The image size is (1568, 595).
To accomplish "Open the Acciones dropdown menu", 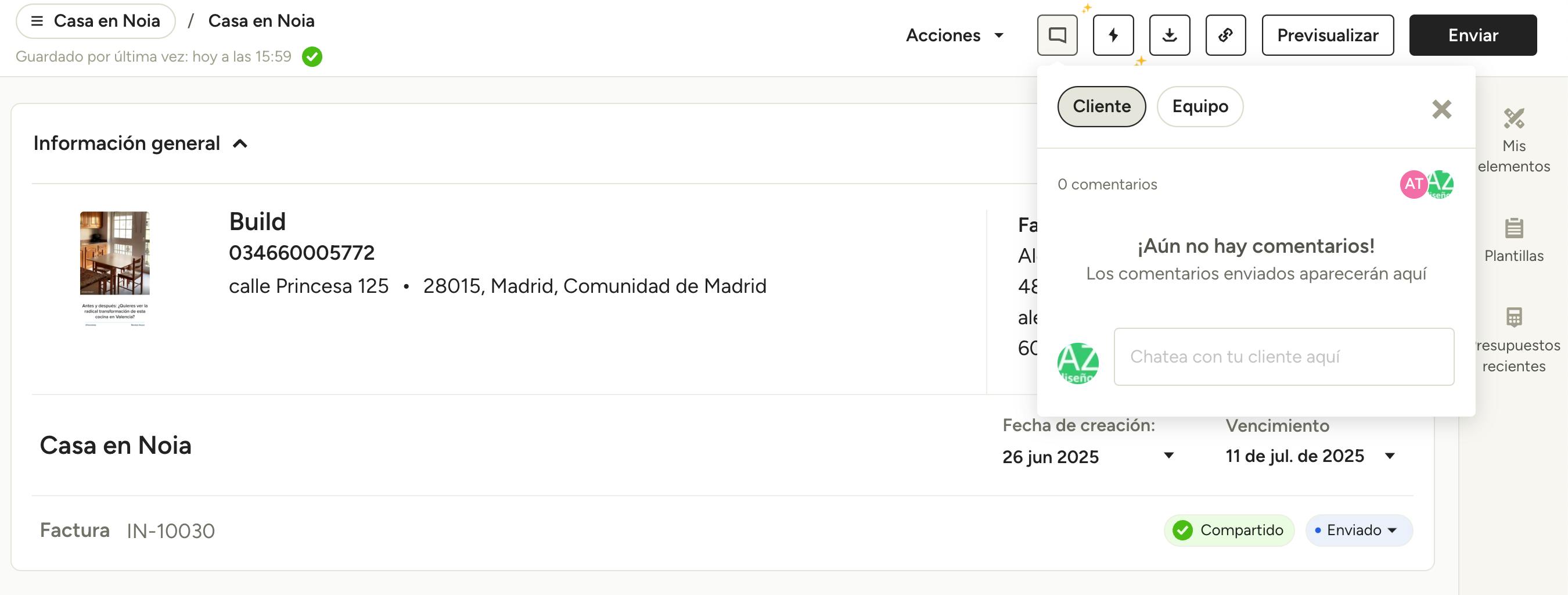I will point(954,35).
